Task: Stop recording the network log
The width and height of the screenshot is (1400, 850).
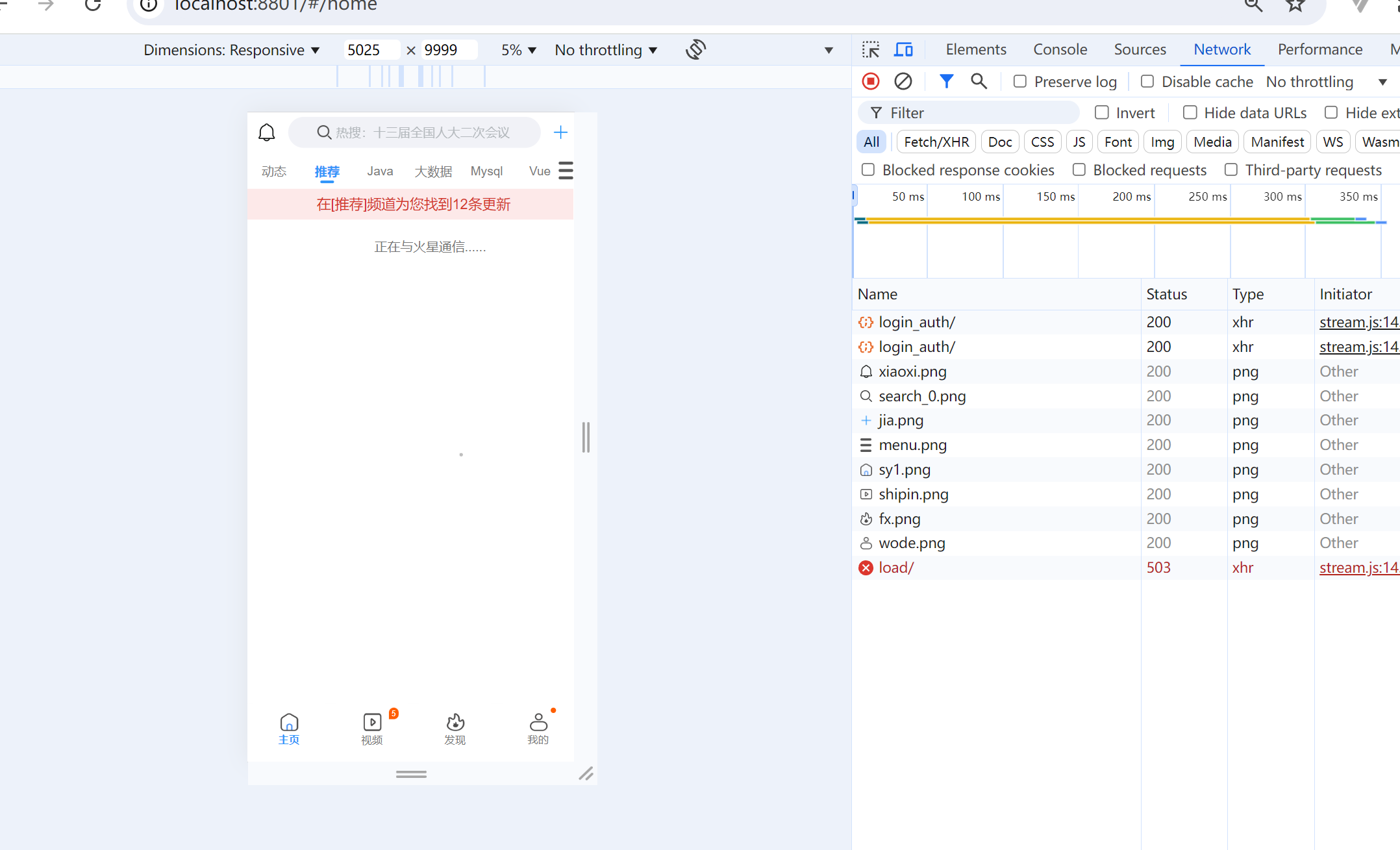Action: (870, 81)
